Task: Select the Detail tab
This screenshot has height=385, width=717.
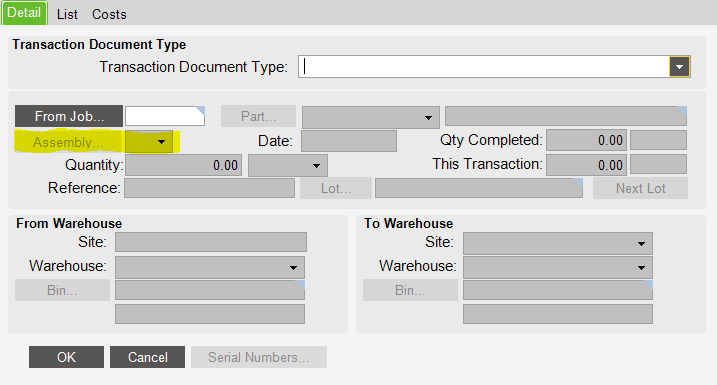Action: pyautogui.click(x=24, y=13)
